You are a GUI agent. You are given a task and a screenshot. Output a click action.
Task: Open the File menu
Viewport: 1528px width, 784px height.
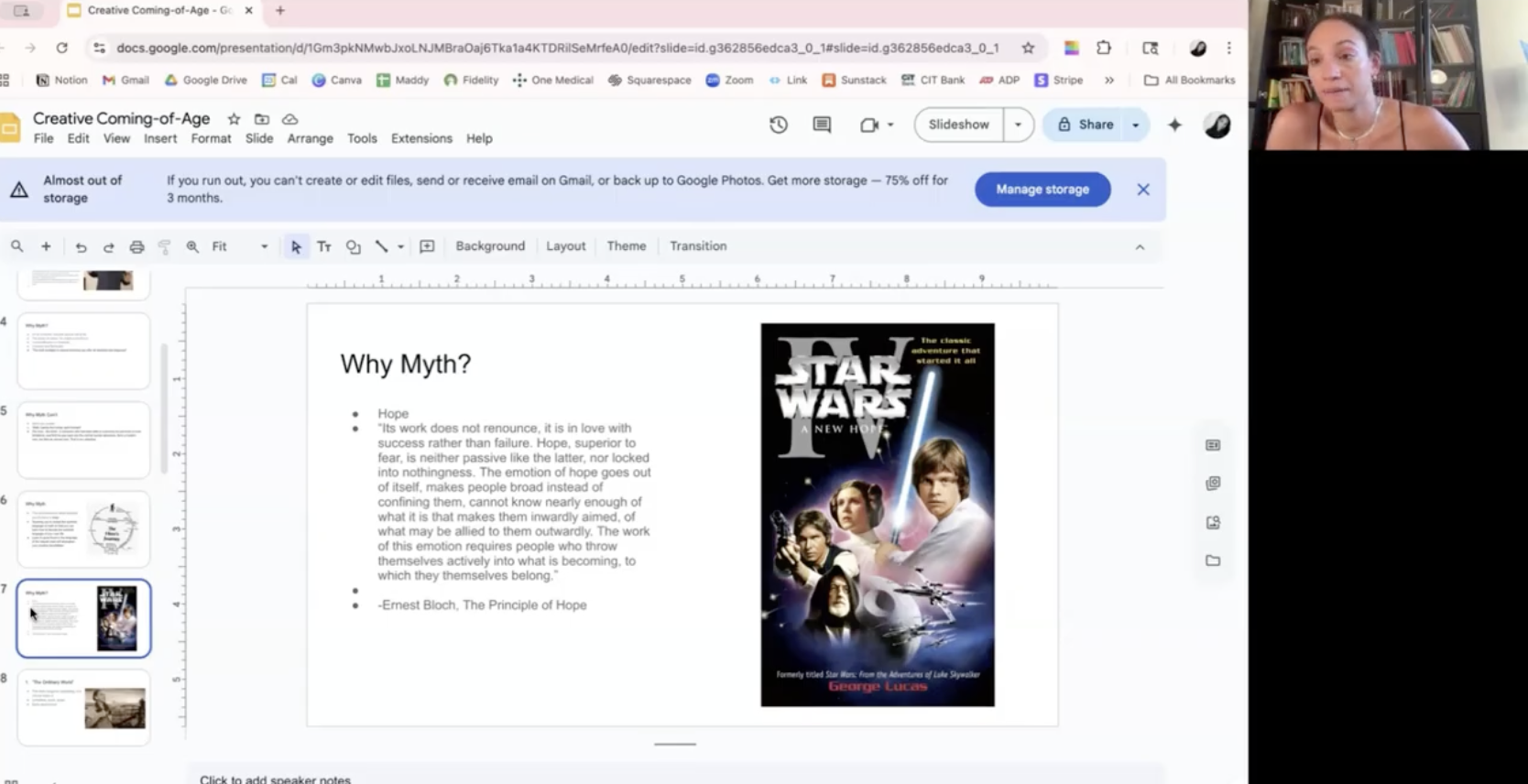43,138
